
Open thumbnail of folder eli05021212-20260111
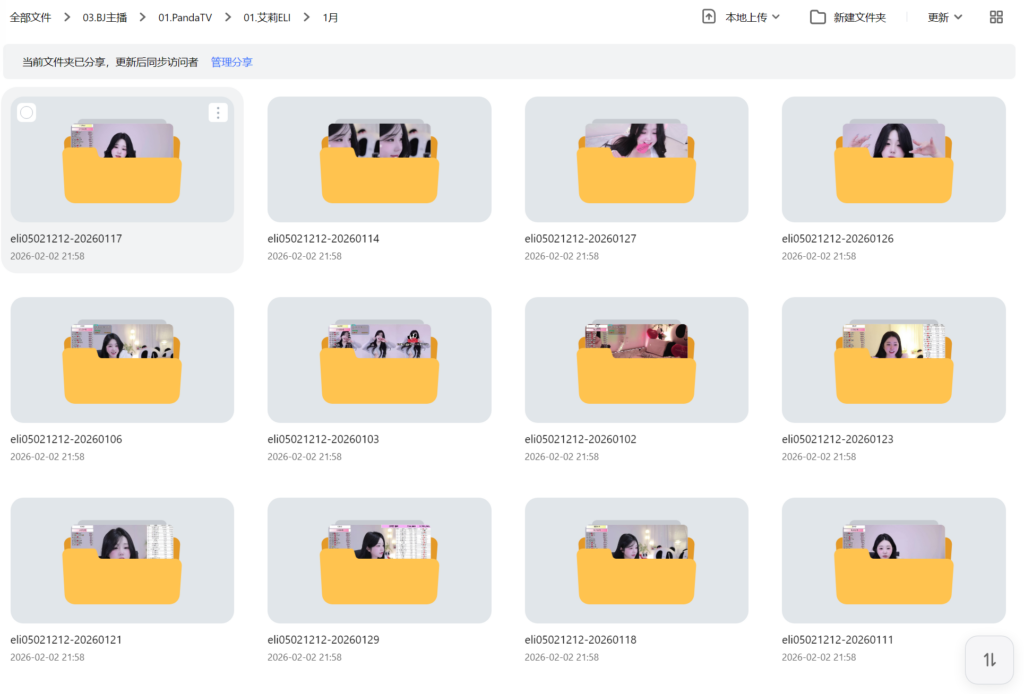point(893,560)
